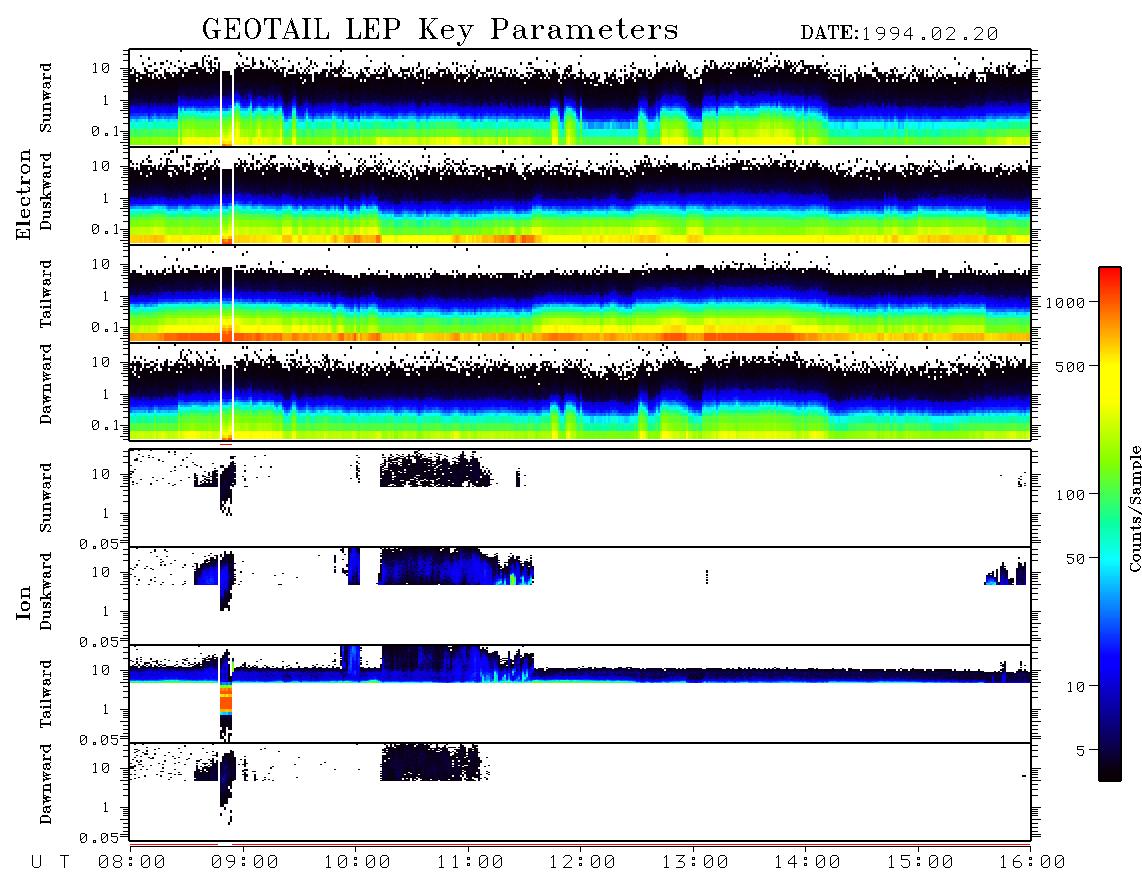Click the title "GEOTAIL LEP Key Parameters"

coord(440,31)
